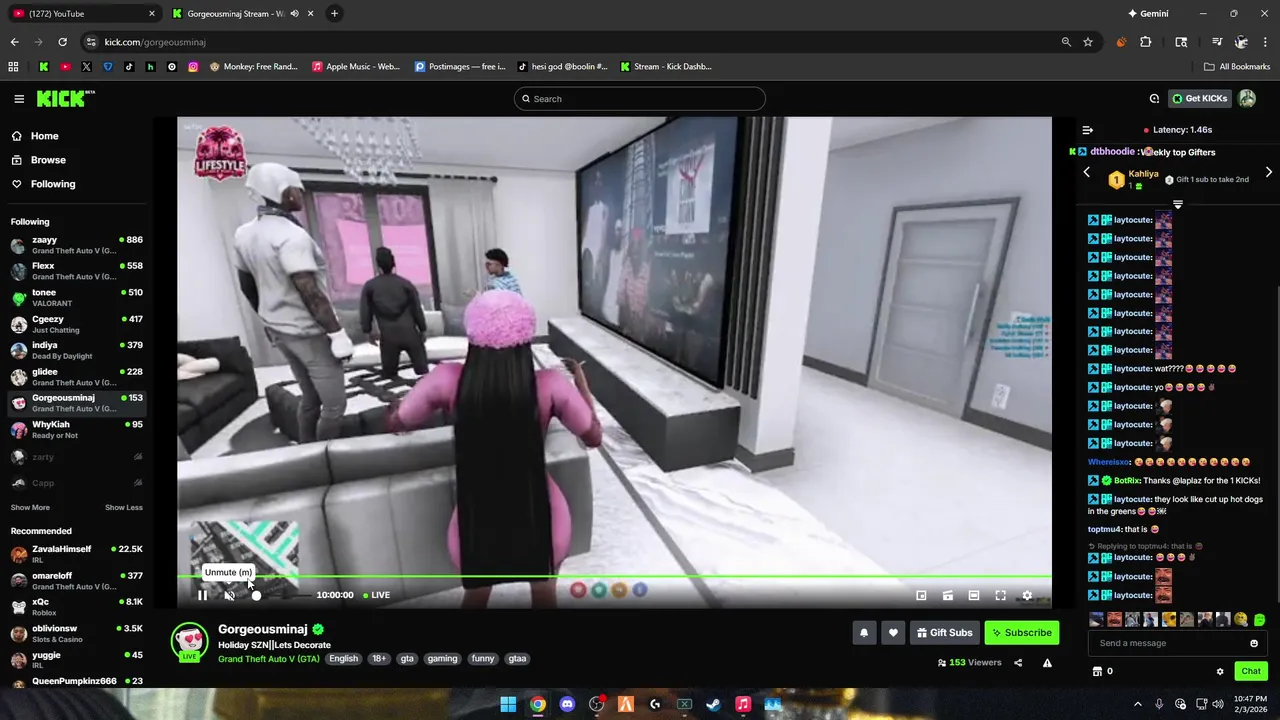The height and width of the screenshot is (720, 1280).
Task: Open the Stream - Kick Dashb... bookmark
Action: (x=666, y=67)
